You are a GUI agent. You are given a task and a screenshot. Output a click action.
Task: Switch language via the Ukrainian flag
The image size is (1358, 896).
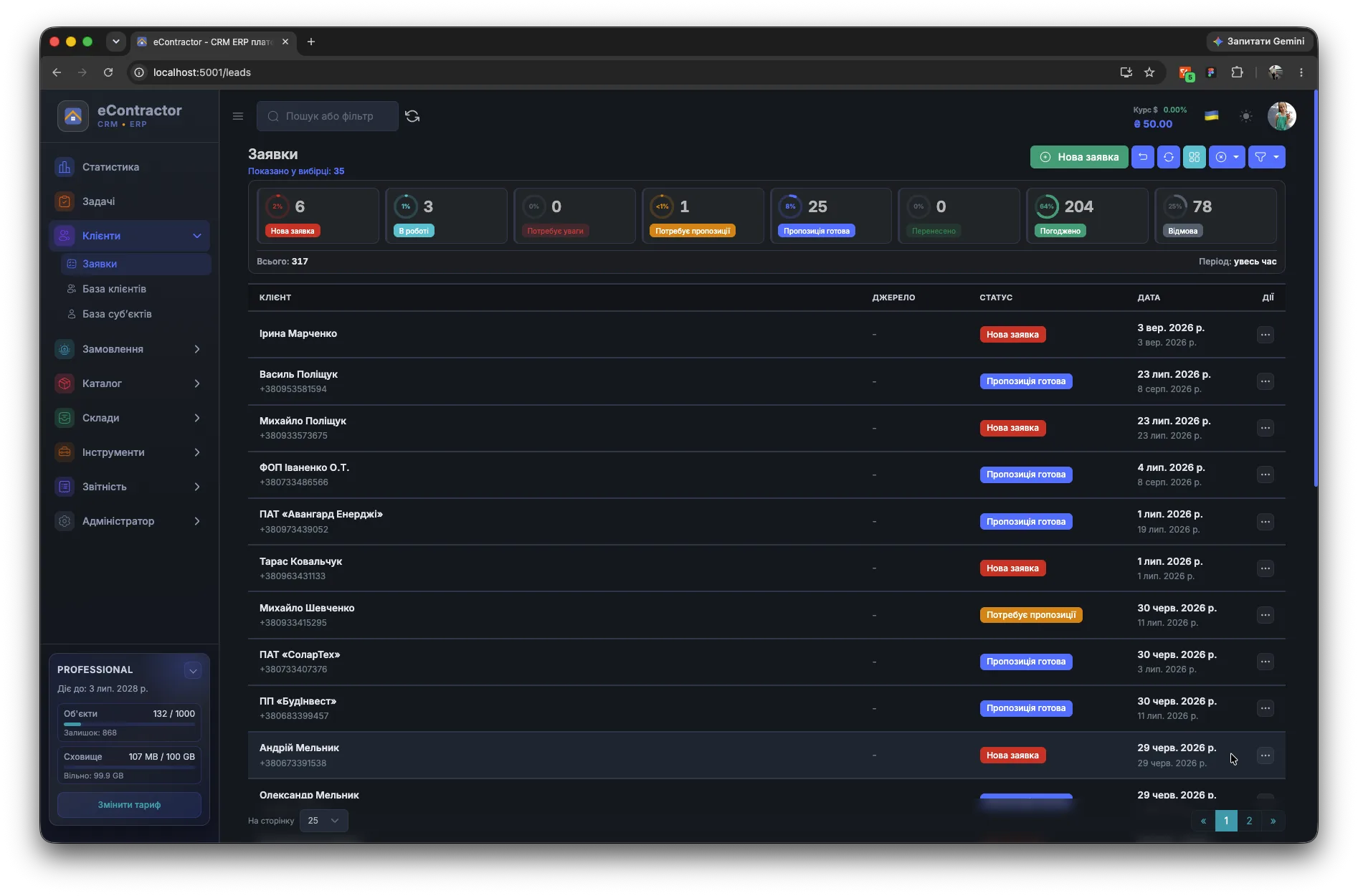pos(1212,116)
